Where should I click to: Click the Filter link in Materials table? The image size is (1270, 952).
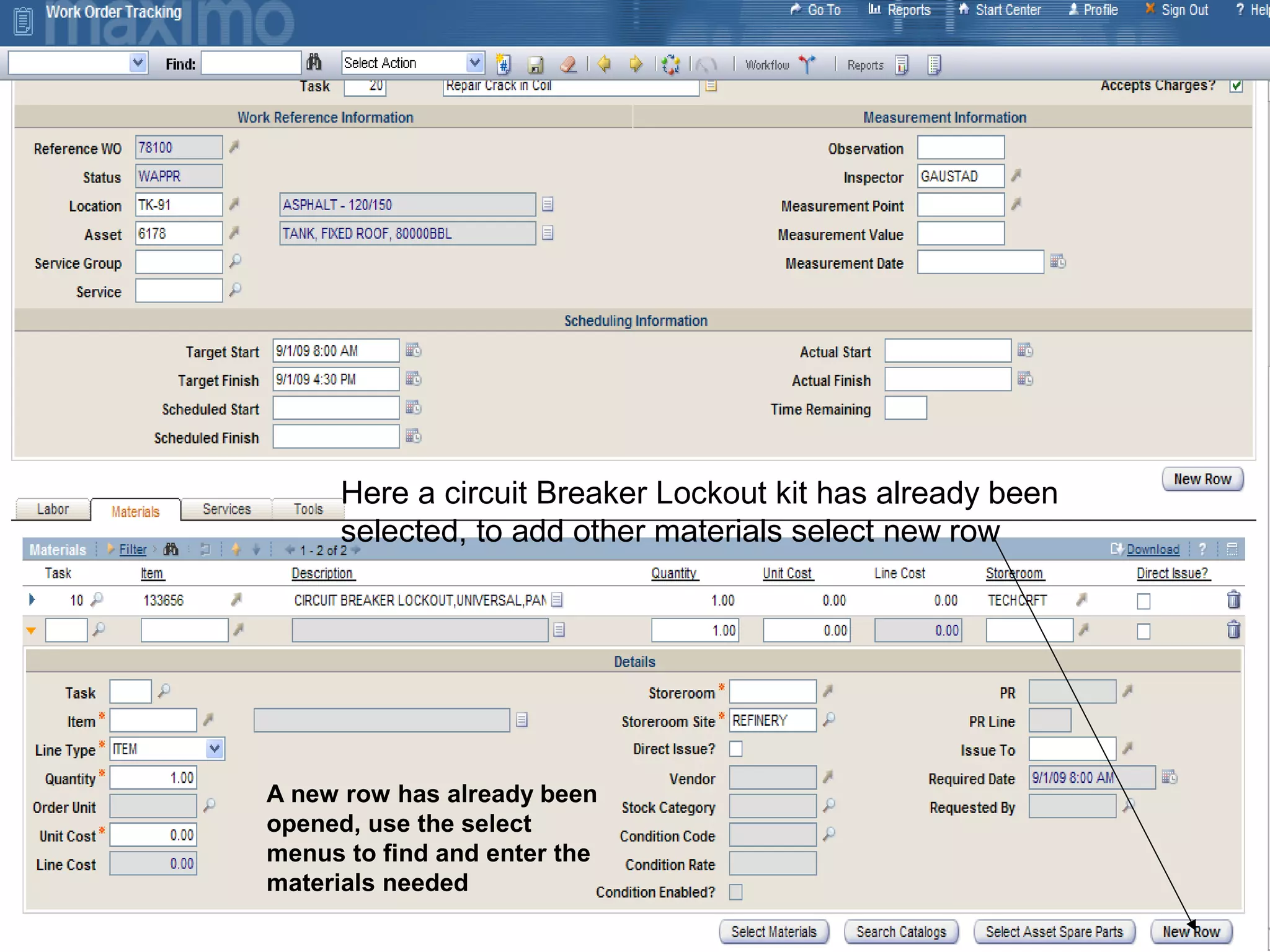point(133,549)
